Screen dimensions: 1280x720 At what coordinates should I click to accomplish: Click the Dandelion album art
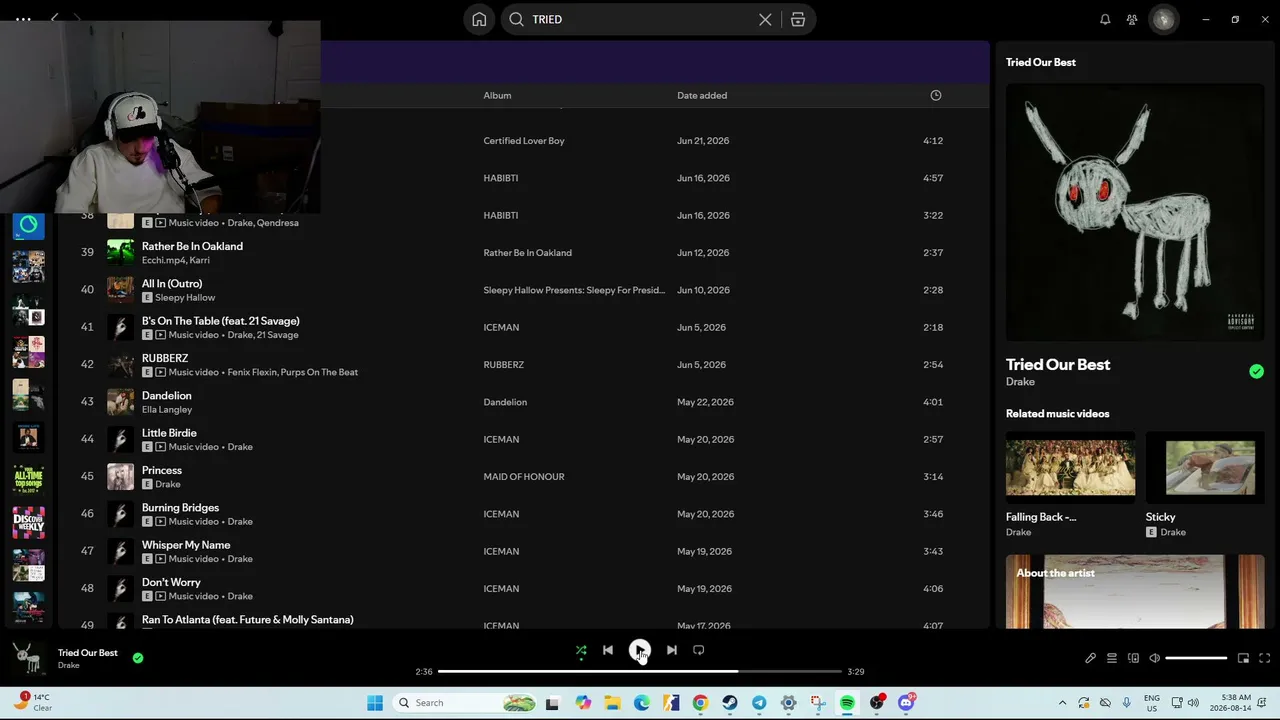click(120, 402)
